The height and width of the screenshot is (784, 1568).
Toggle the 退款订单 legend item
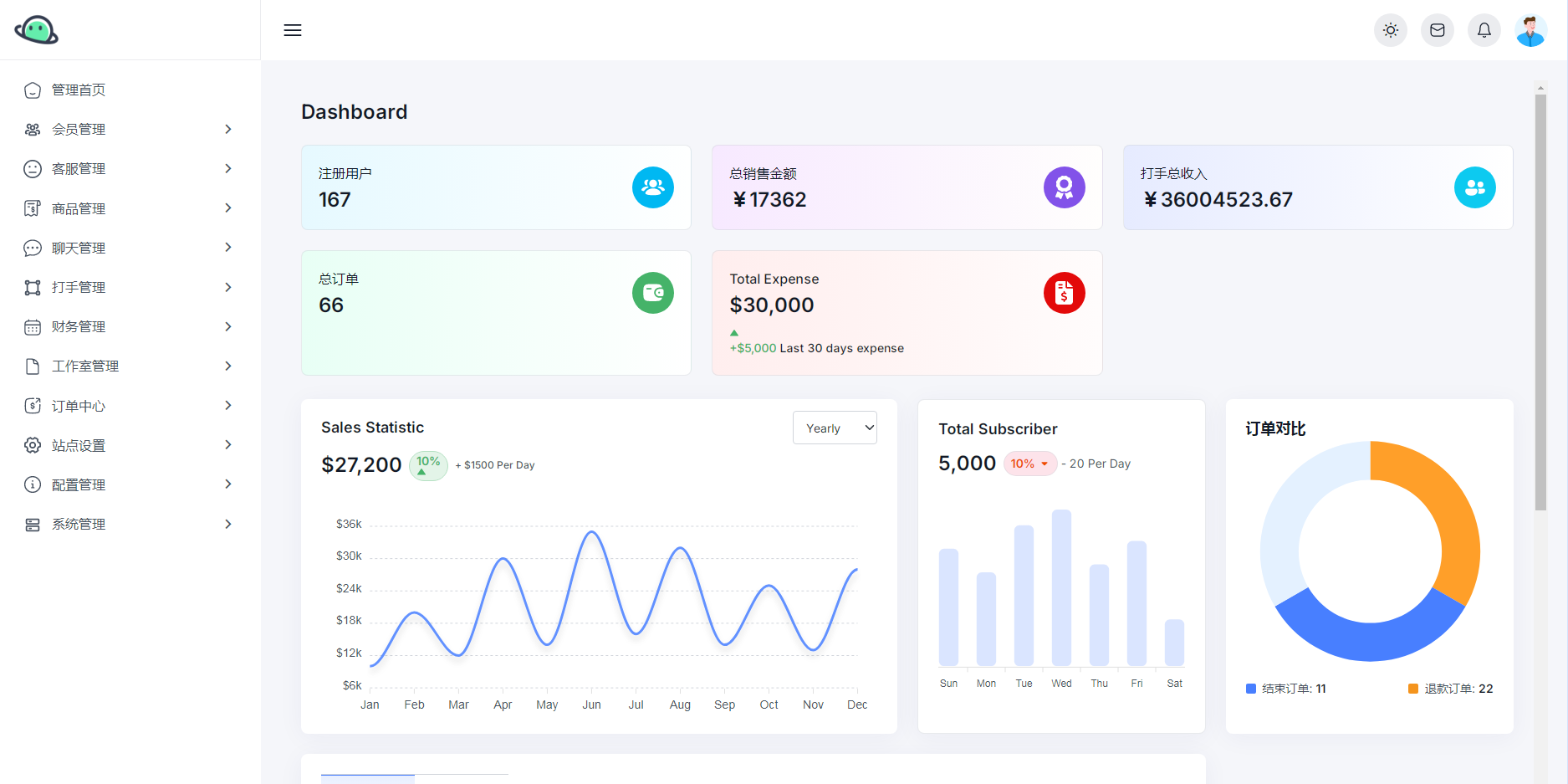[x=1450, y=689]
